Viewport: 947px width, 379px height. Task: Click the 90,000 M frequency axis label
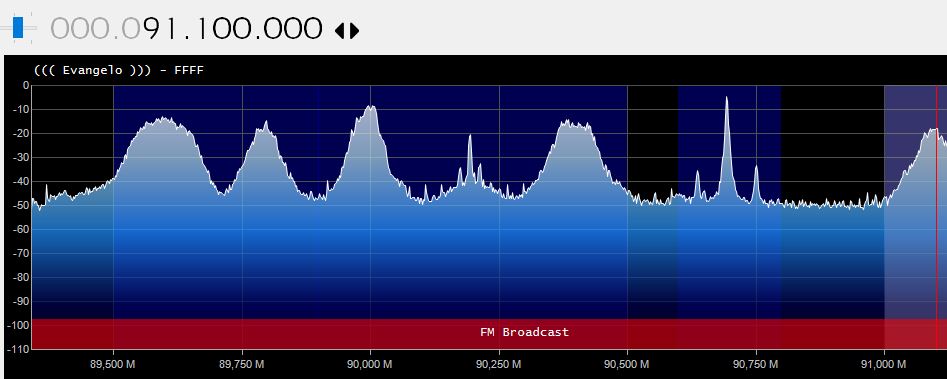(370, 365)
